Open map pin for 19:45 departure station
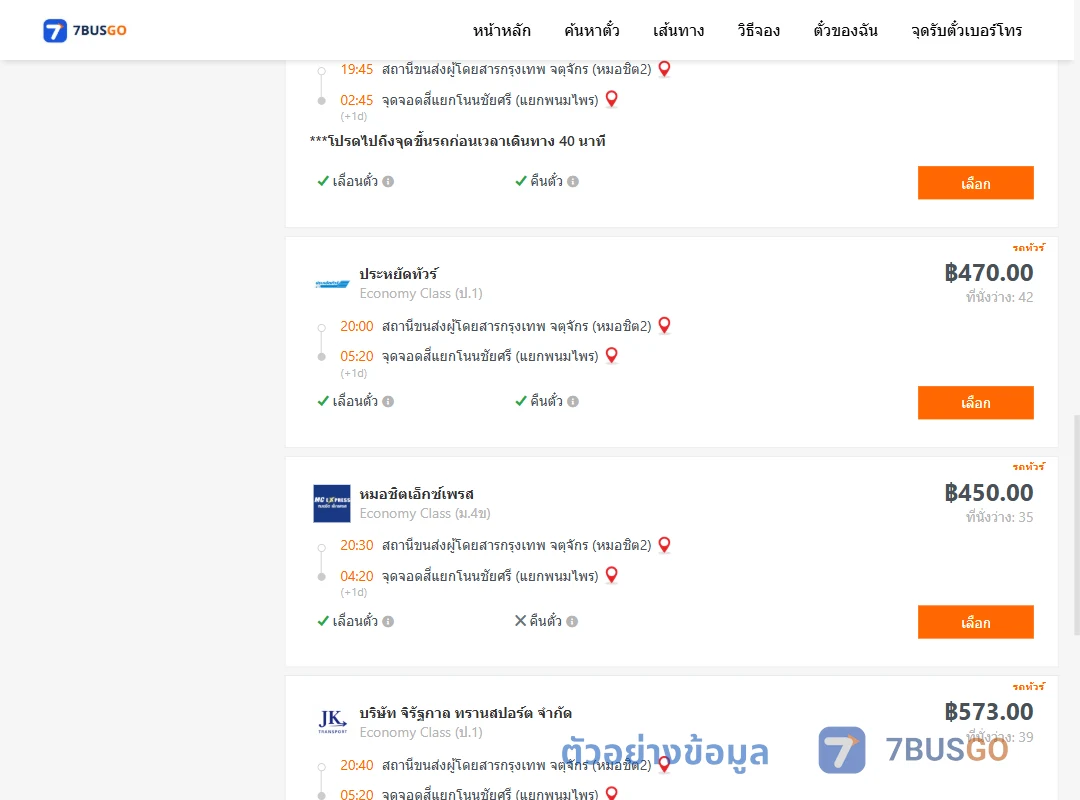This screenshot has width=1080, height=800. [665, 69]
